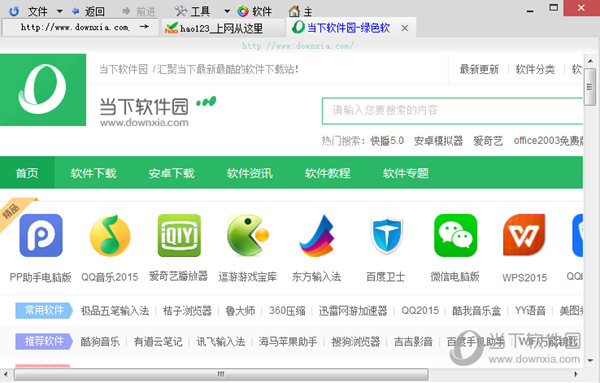
Task: Click the home icon in the toolbar
Action: pyautogui.click(x=294, y=11)
